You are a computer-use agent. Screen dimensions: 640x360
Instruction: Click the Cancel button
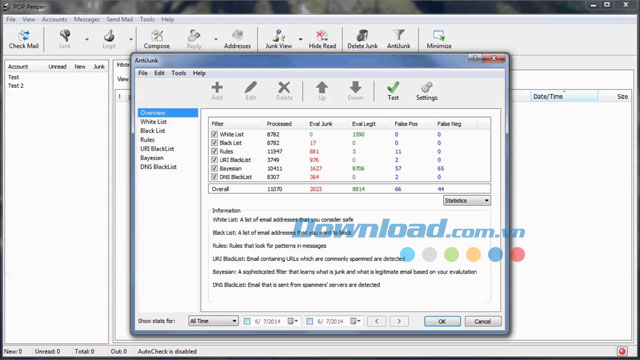pos(483,321)
